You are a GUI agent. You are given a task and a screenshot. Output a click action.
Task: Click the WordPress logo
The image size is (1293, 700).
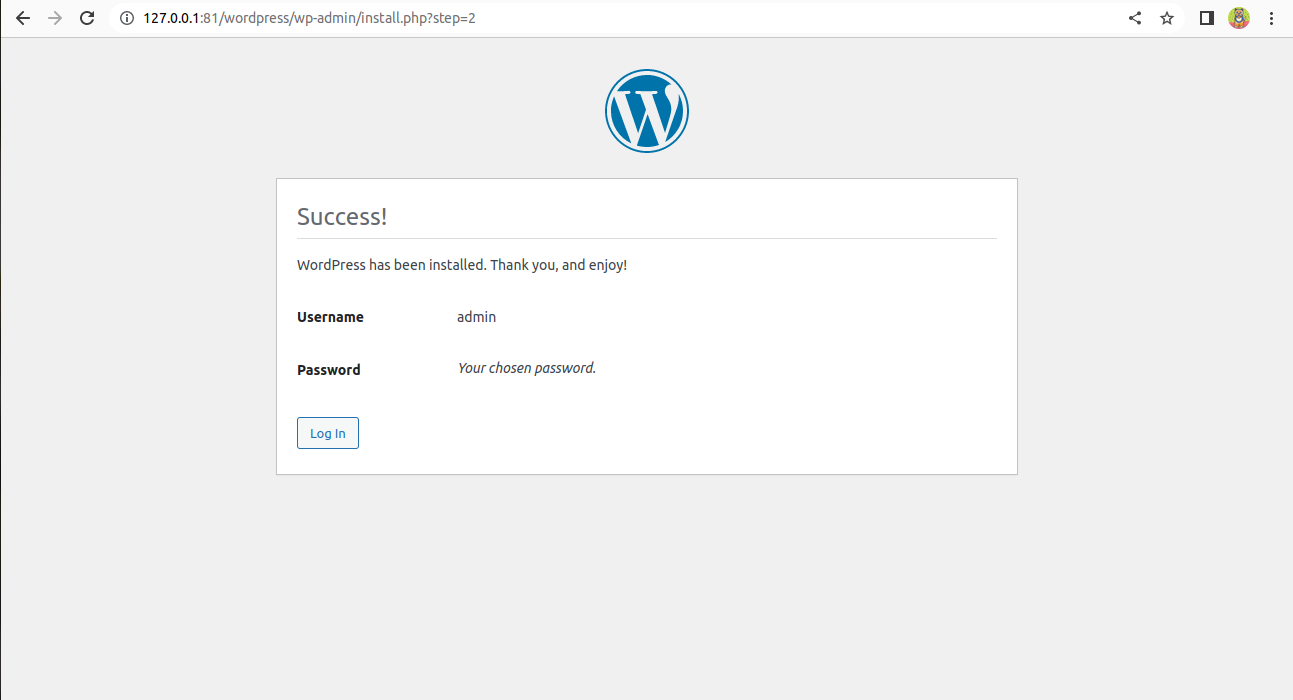(647, 111)
